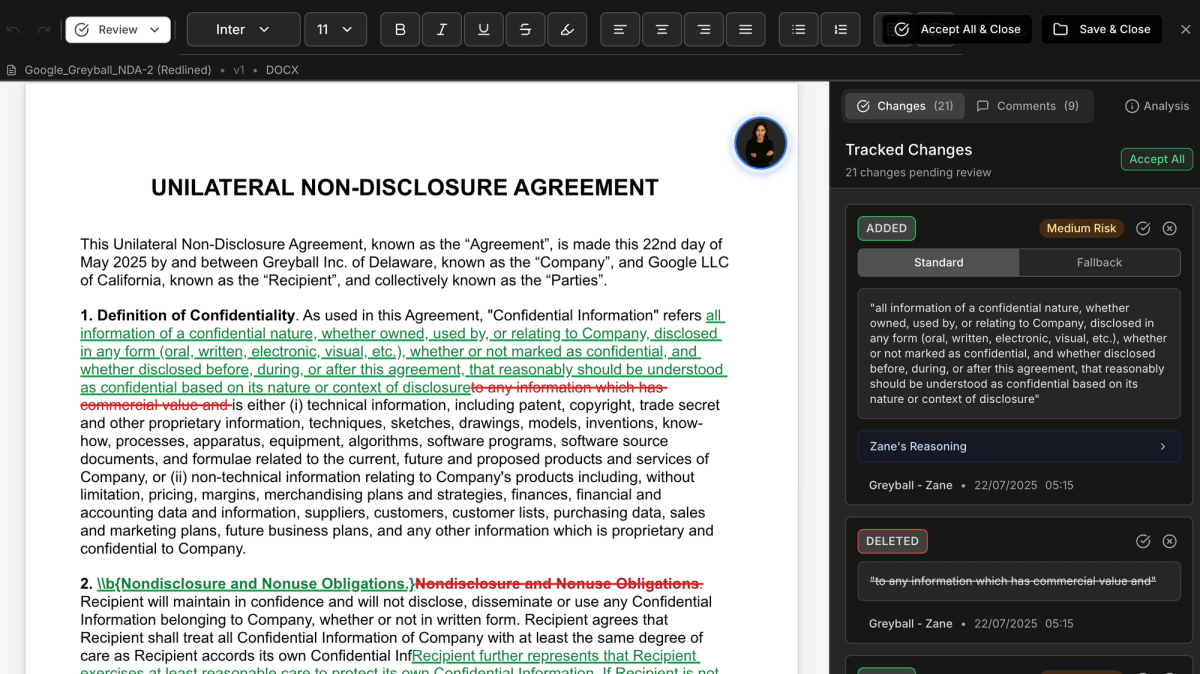
Task: Accept the DELETED change with checkmark icon
Action: (1143, 542)
